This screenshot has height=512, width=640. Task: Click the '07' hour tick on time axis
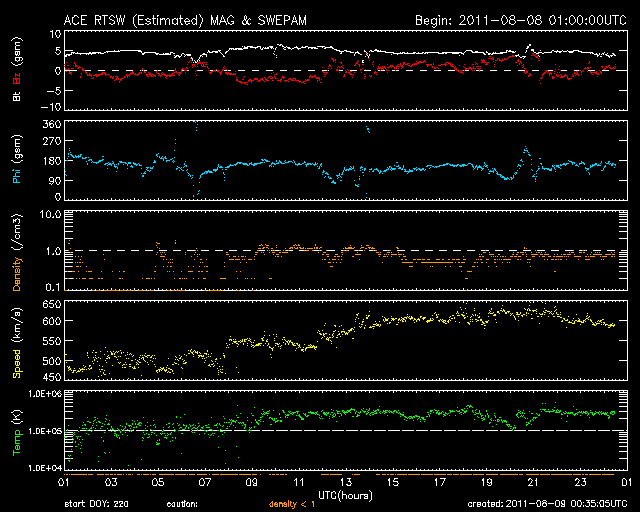[205, 483]
